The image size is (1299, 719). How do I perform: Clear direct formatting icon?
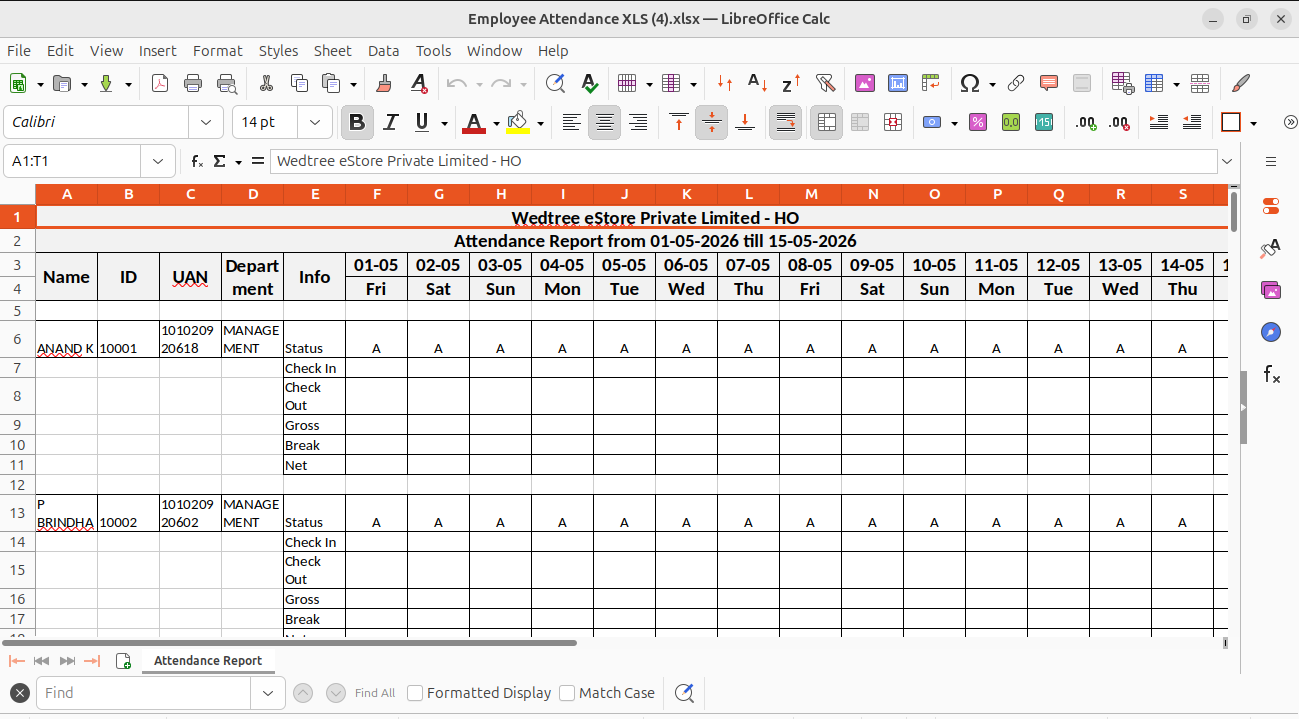[419, 84]
